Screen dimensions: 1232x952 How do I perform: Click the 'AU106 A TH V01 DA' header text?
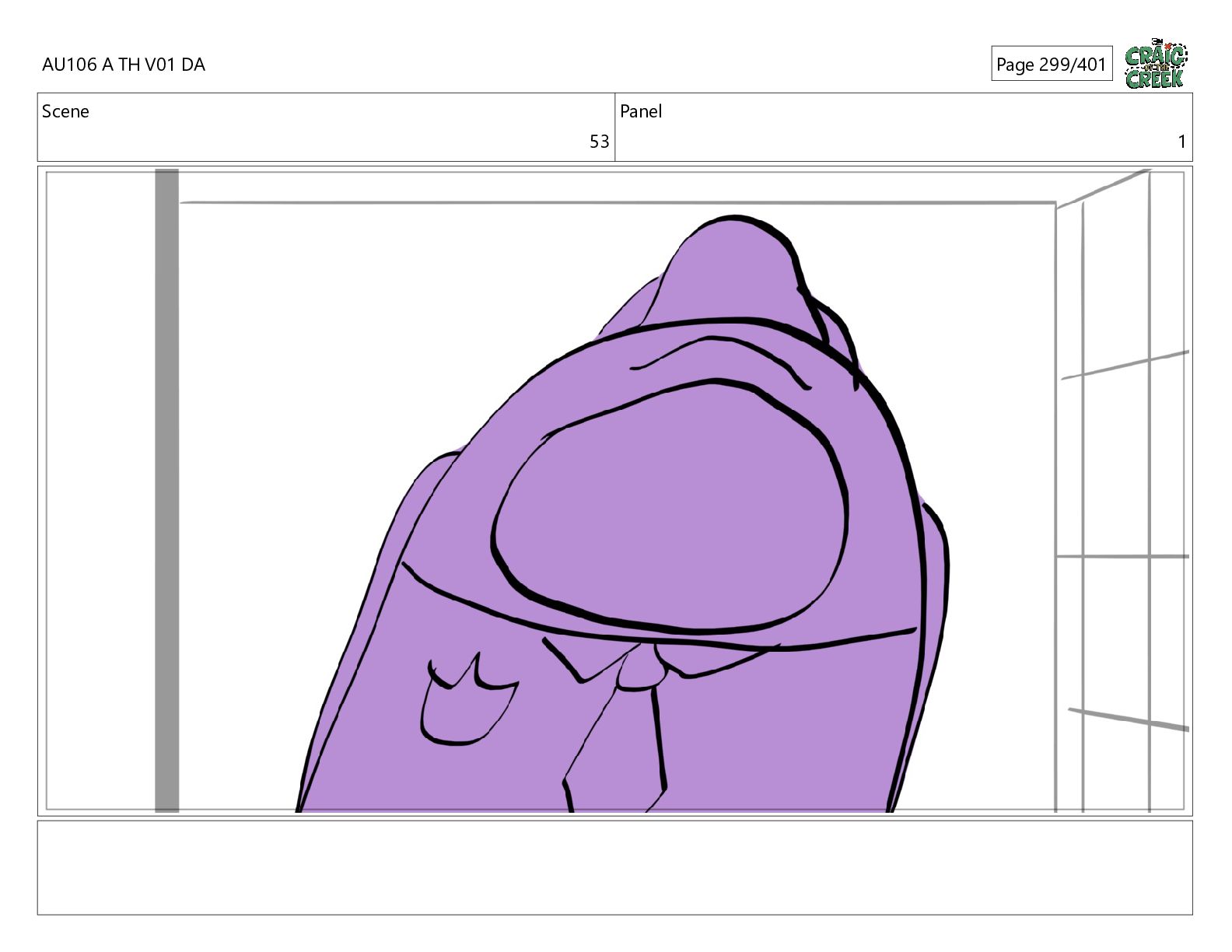tap(124, 65)
